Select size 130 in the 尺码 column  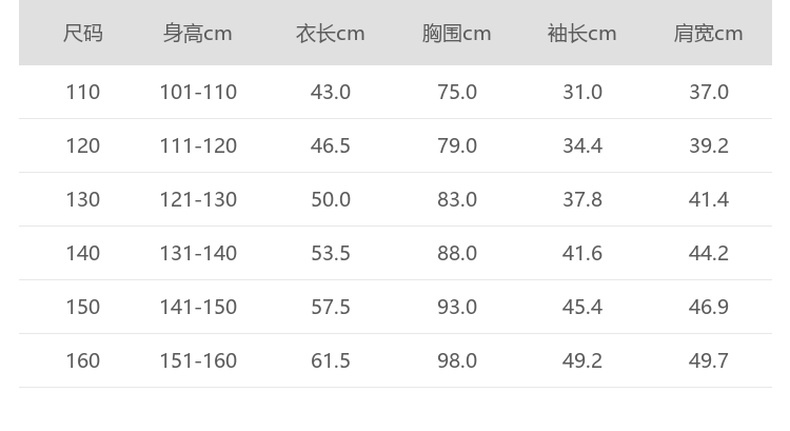pyautogui.click(x=83, y=200)
